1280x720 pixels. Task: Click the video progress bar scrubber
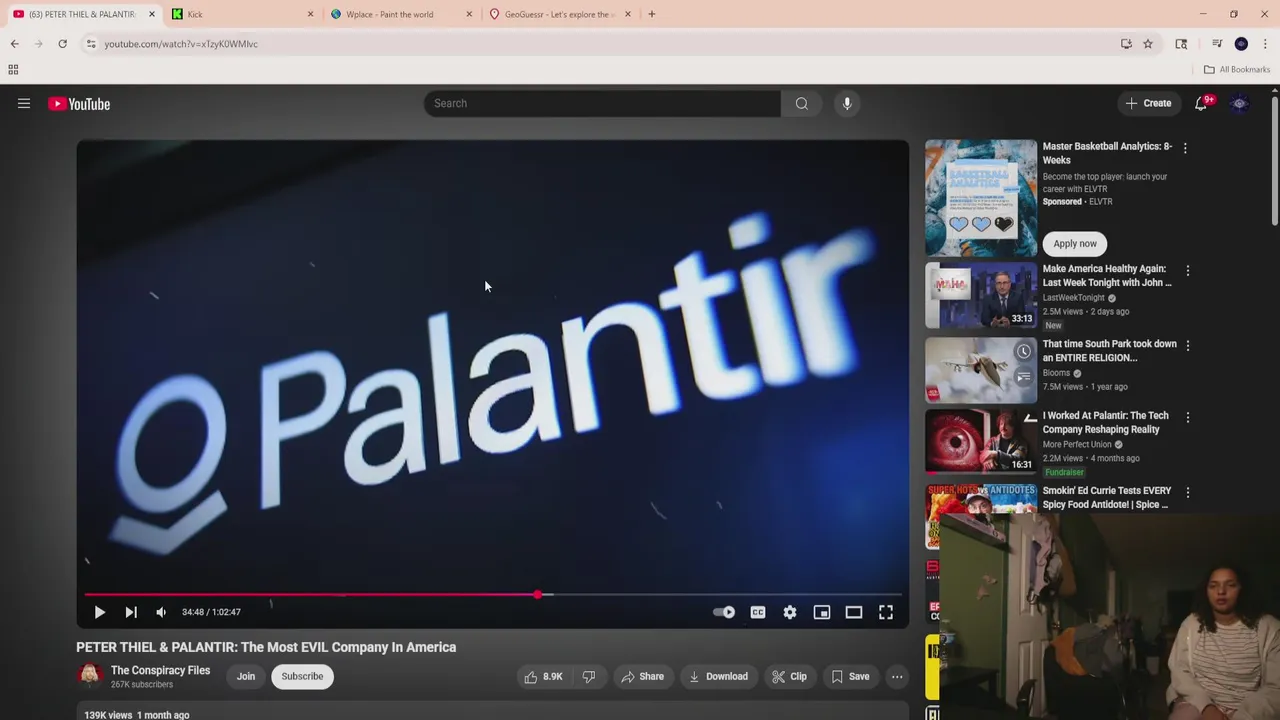(x=538, y=595)
